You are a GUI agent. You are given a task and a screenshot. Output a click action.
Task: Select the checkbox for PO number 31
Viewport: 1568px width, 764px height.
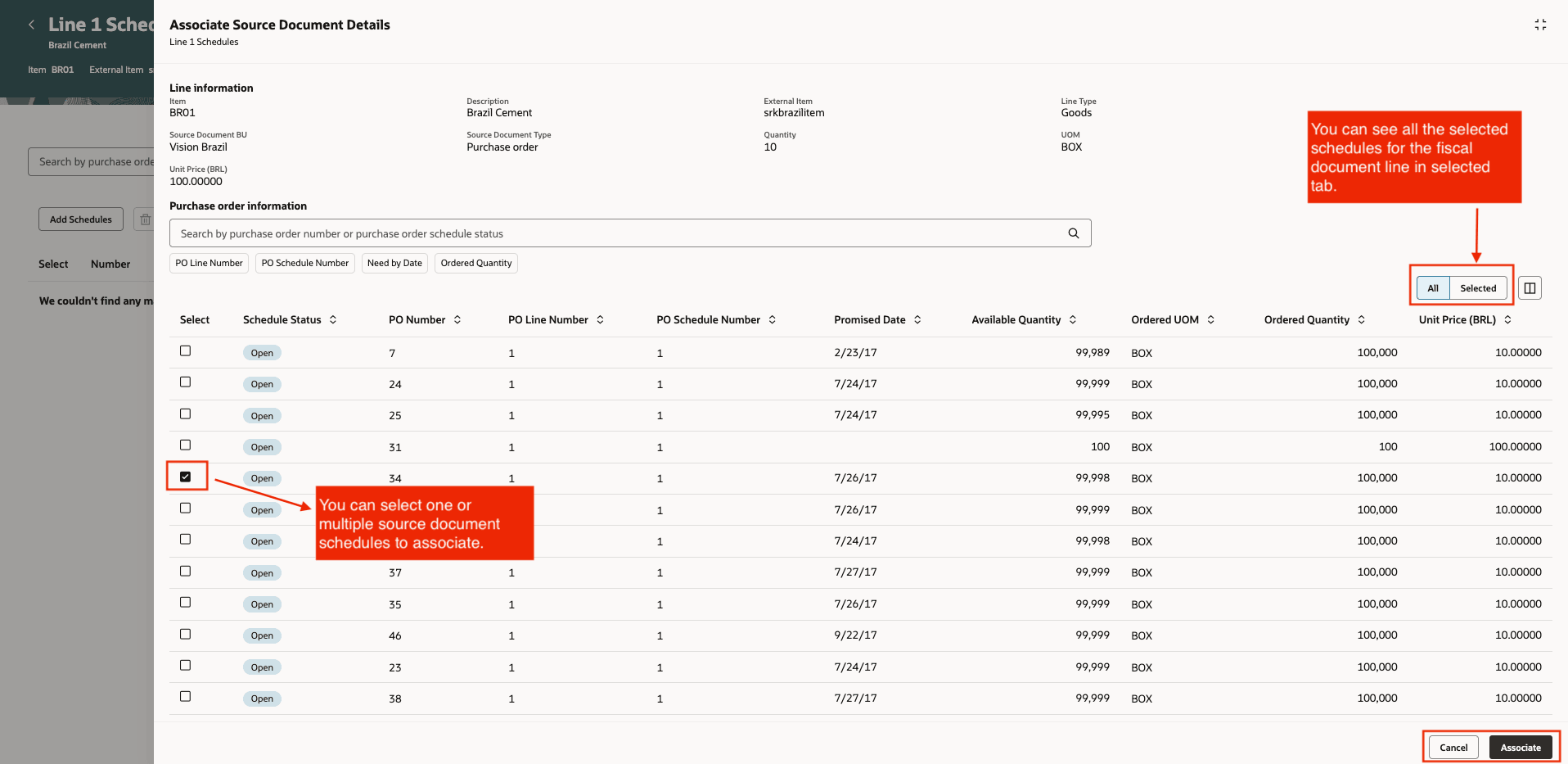[x=185, y=445]
